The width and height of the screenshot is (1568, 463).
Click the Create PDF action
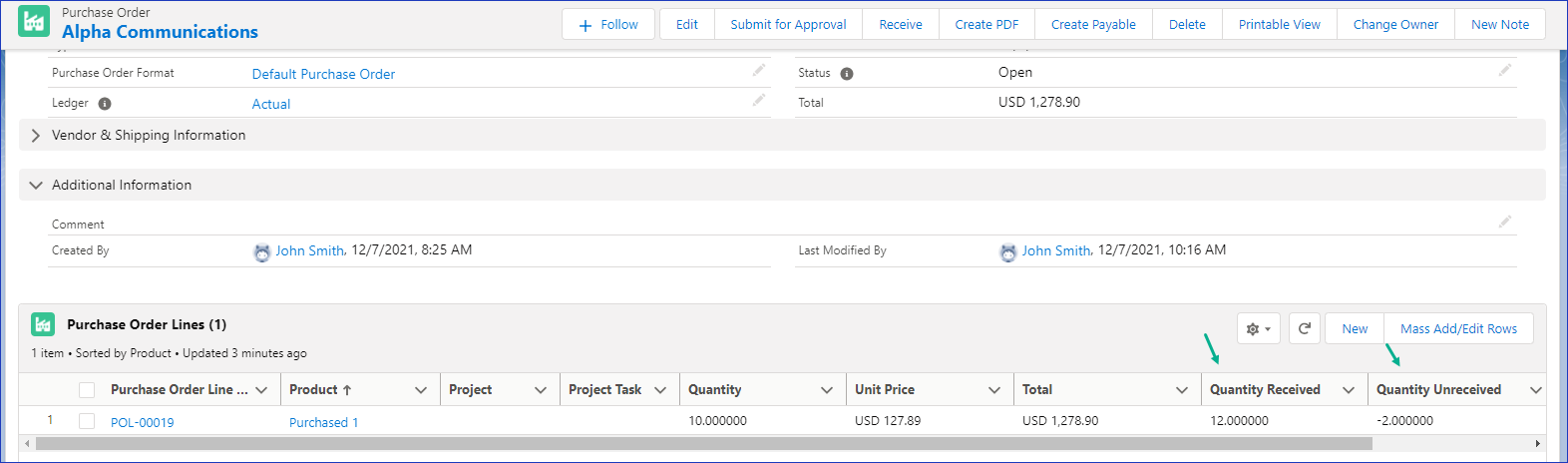point(985,24)
